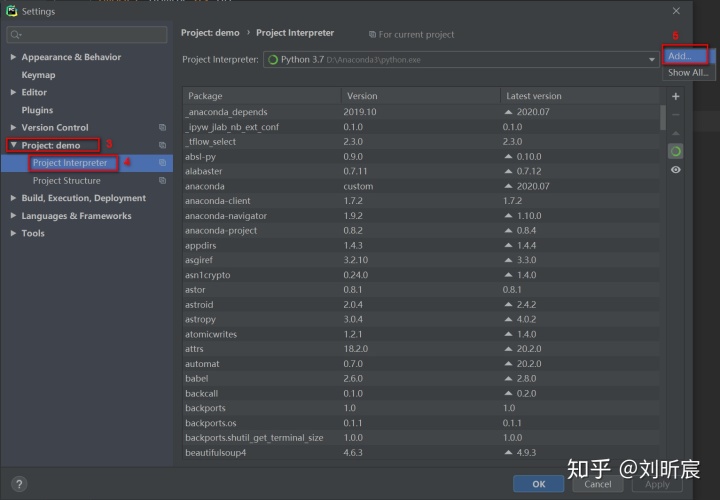Select the appdirs package row
The width and height of the screenshot is (720, 500).
(421, 245)
